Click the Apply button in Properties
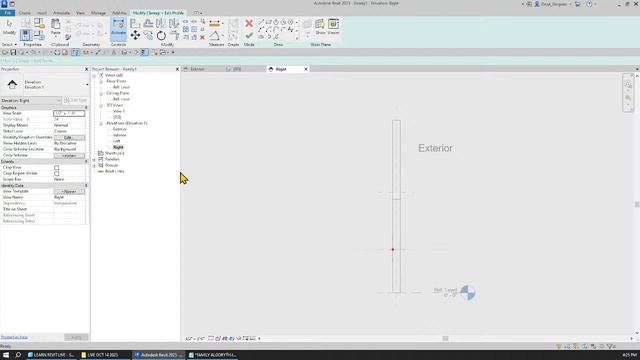 coord(76,338)
